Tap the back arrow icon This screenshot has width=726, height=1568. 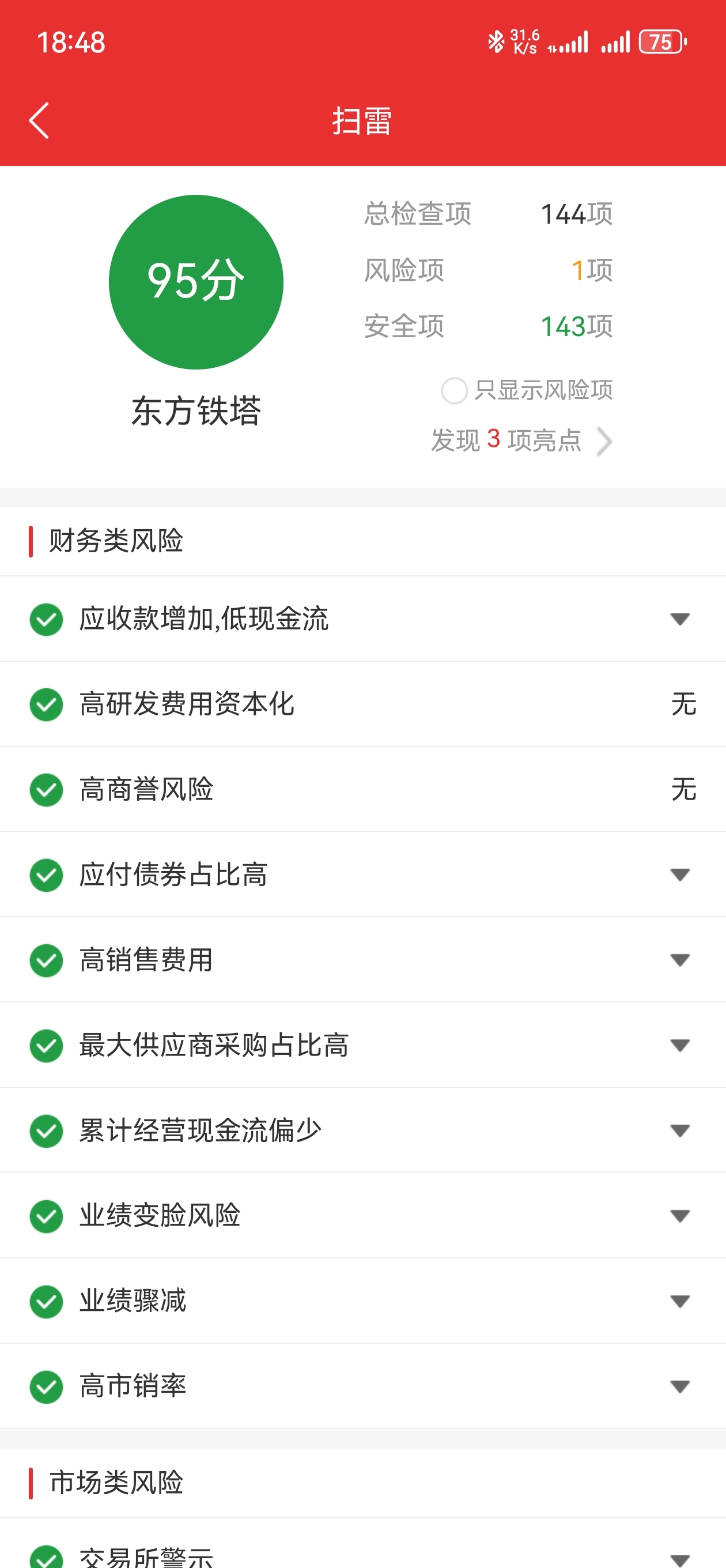point(39,120)
